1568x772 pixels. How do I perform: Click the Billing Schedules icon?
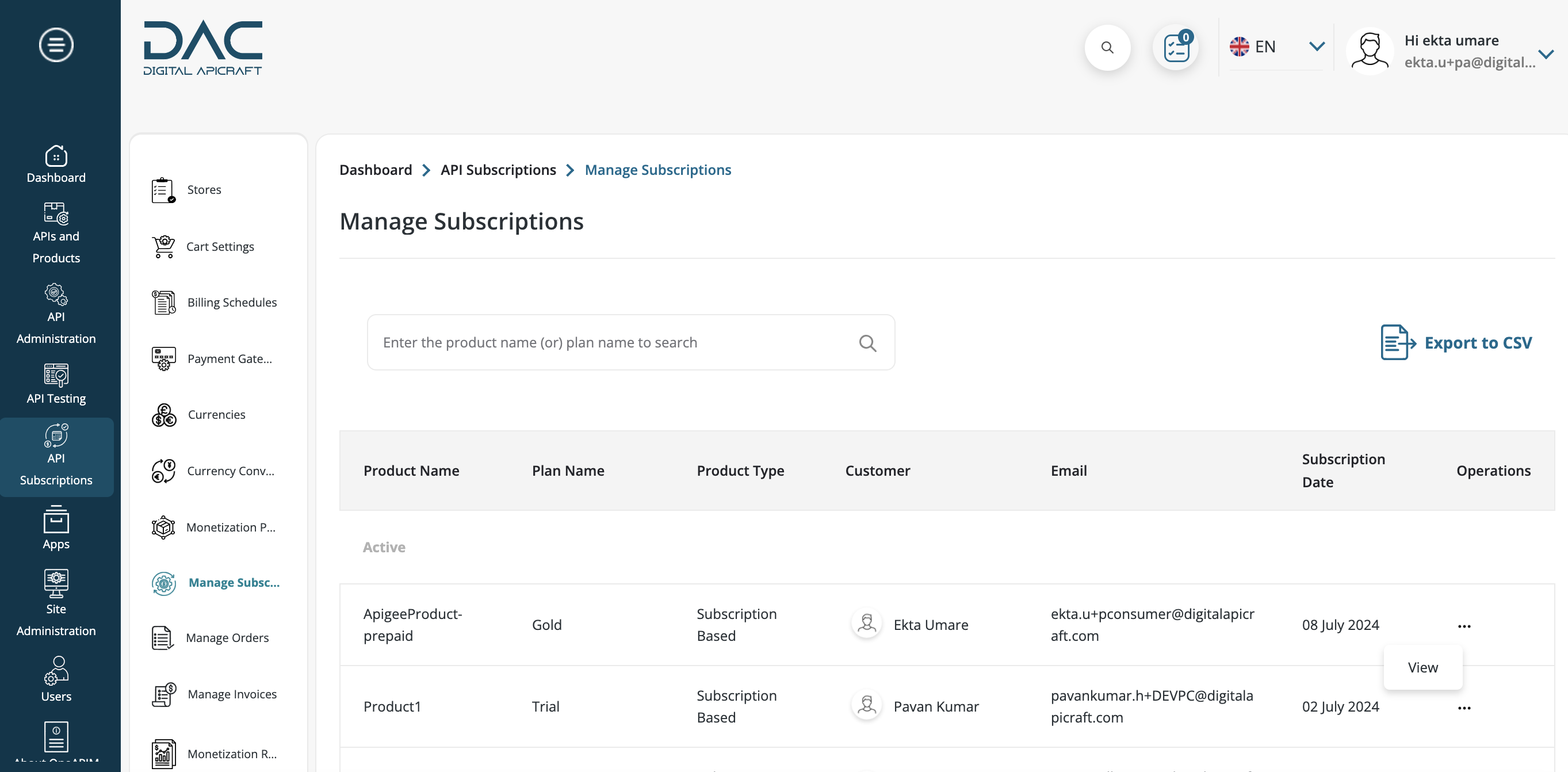[163, 303]
